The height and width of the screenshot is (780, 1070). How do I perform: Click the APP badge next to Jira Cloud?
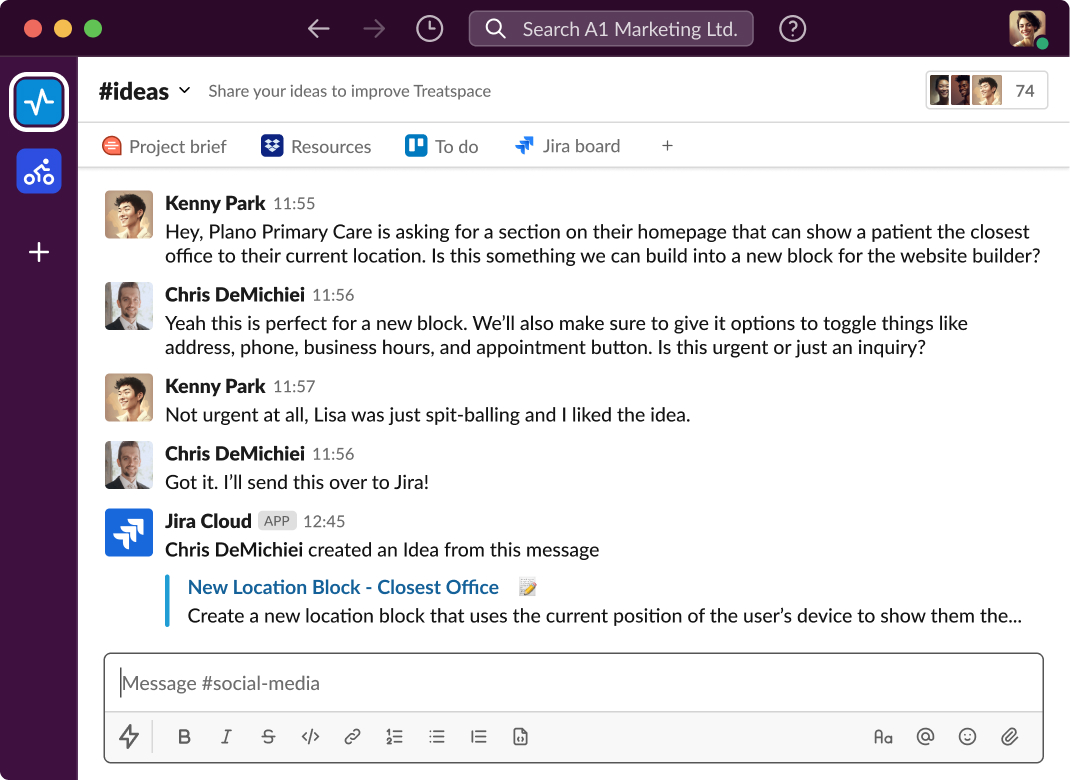point(277,521)
